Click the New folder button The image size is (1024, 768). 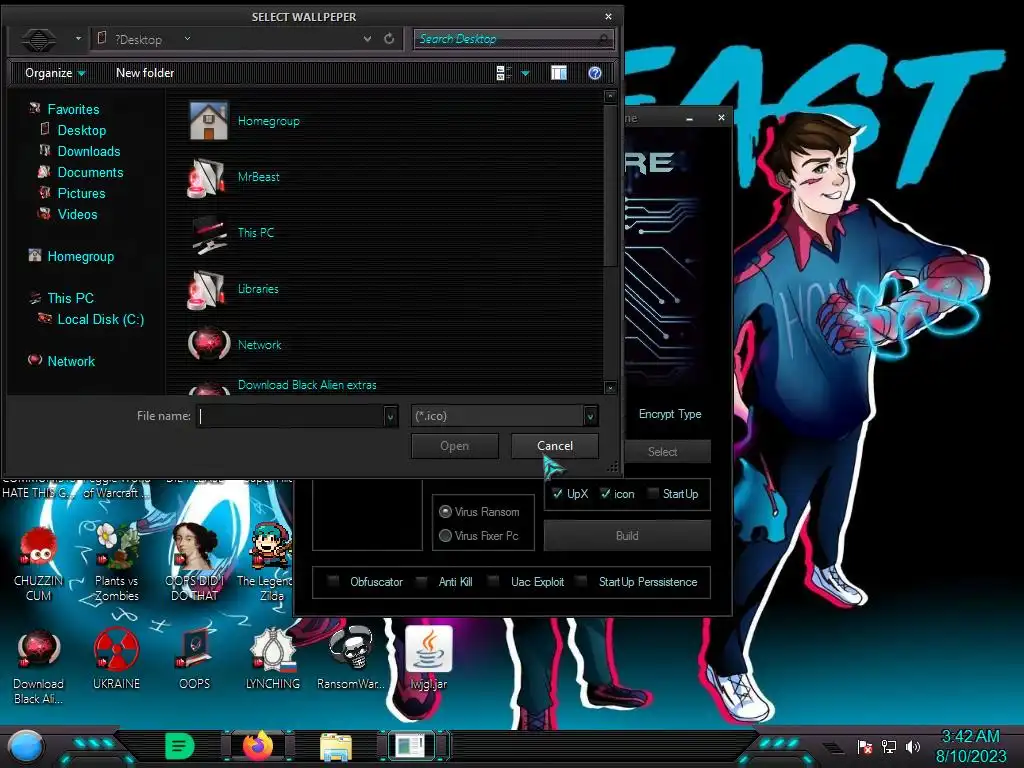click(x=145, y=73)
